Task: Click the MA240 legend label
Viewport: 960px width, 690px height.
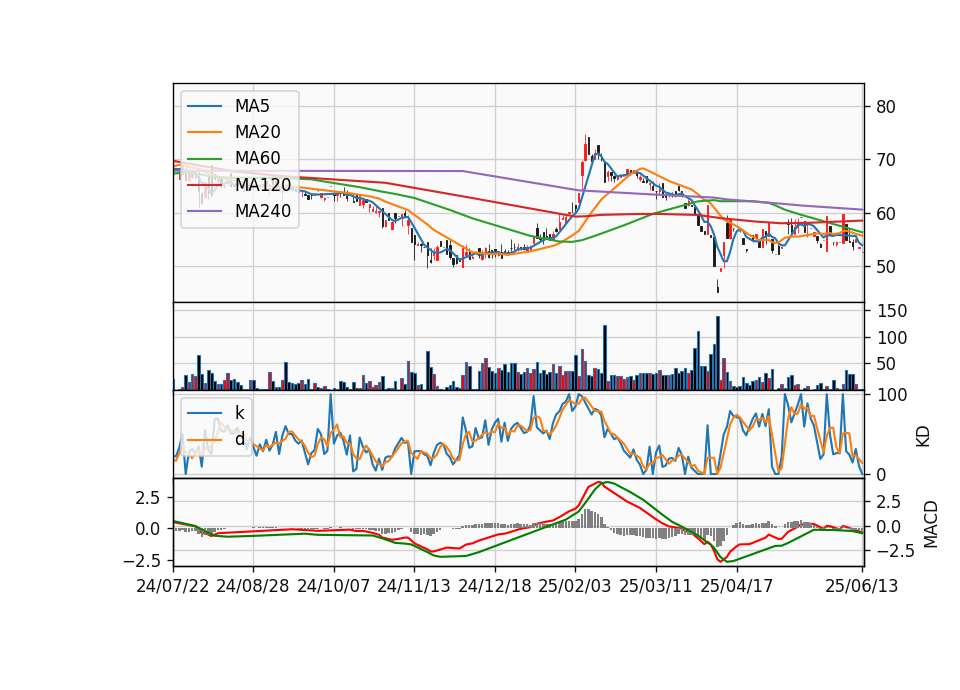Action: click(263, 211)
